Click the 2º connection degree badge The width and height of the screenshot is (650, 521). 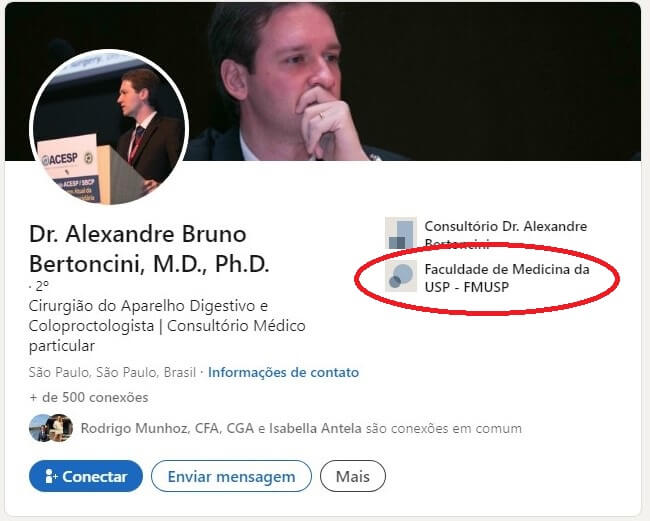pos(40,286)
